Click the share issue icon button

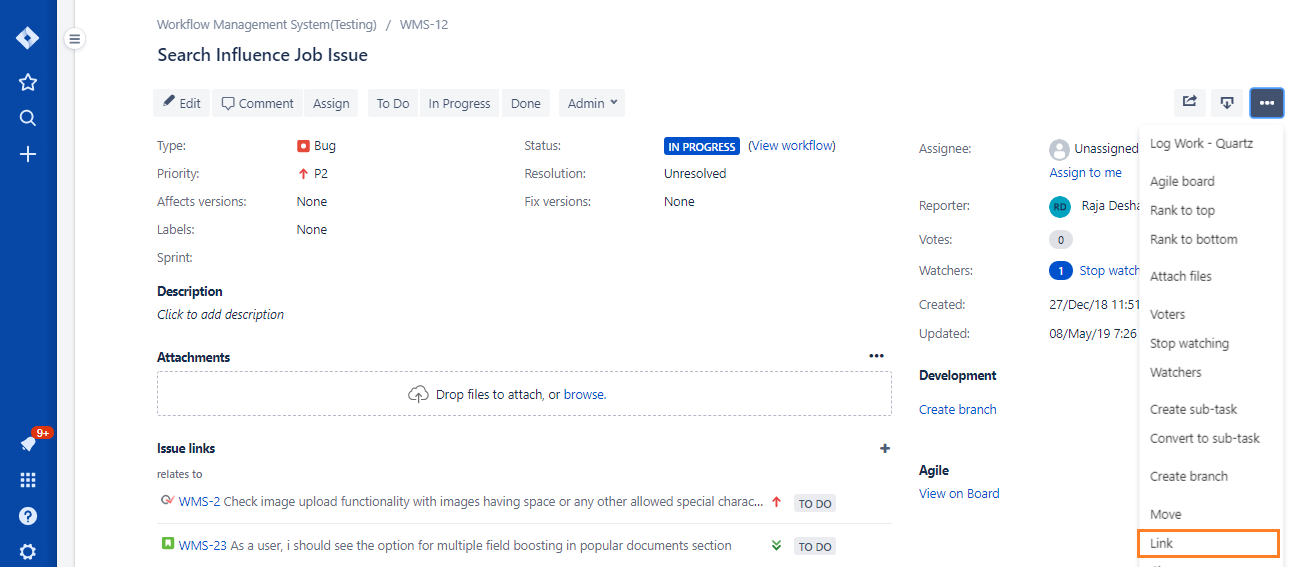click(x=1189, y=102)
